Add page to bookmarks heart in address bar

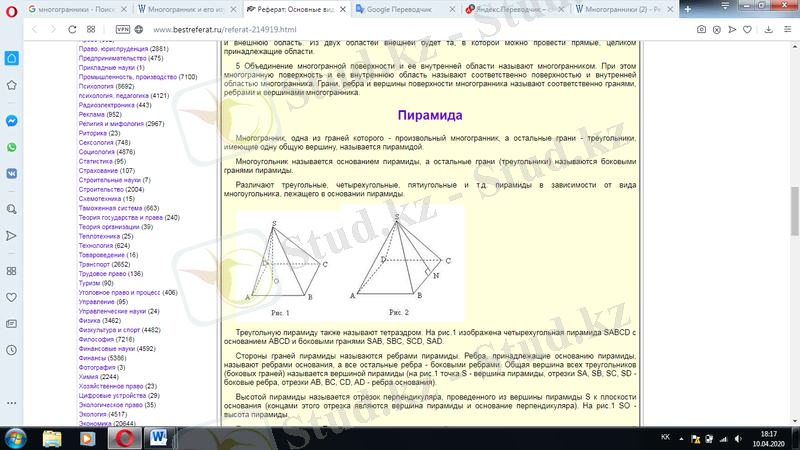pyautogui.click(x=747, y=30)
